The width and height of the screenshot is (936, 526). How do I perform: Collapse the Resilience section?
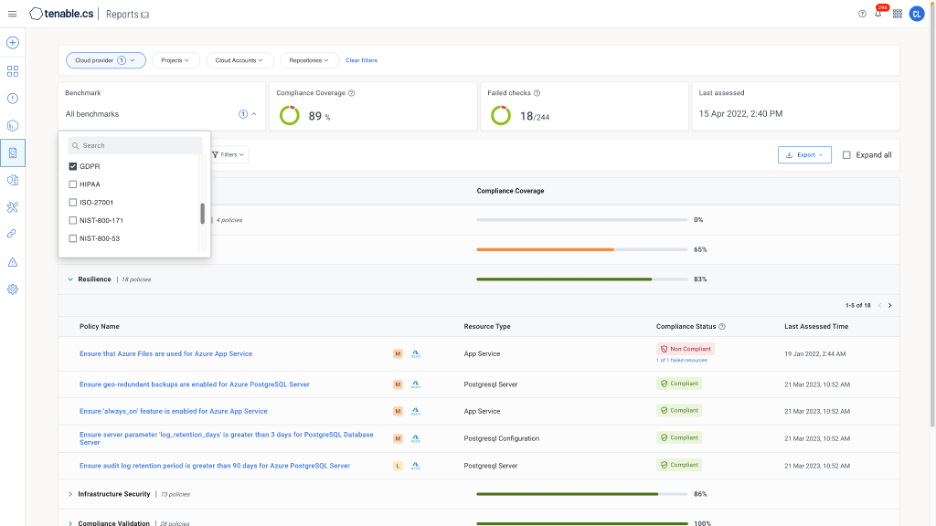[70, 279]
